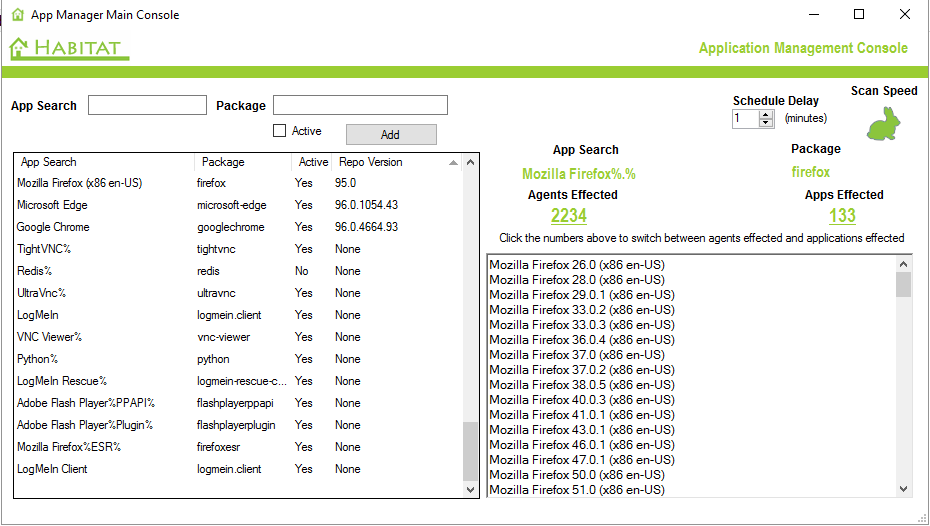
Task: Sort by the Active column header
Action: pyautogui.click(x=313, y=162)
